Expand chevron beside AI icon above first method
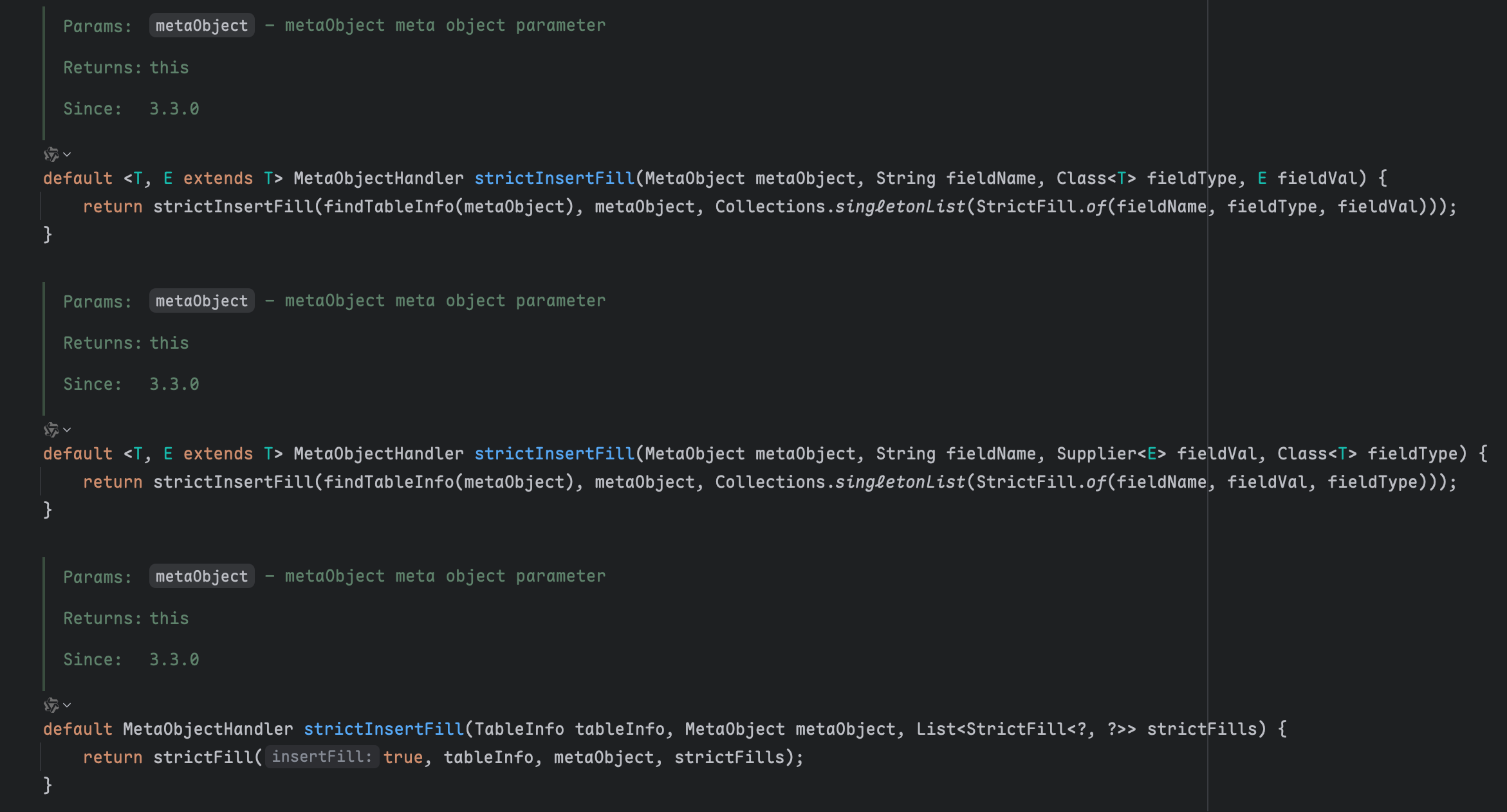The width and height of the screenshot is (1507, 812). pyautogui.click(x=67, y=154)
